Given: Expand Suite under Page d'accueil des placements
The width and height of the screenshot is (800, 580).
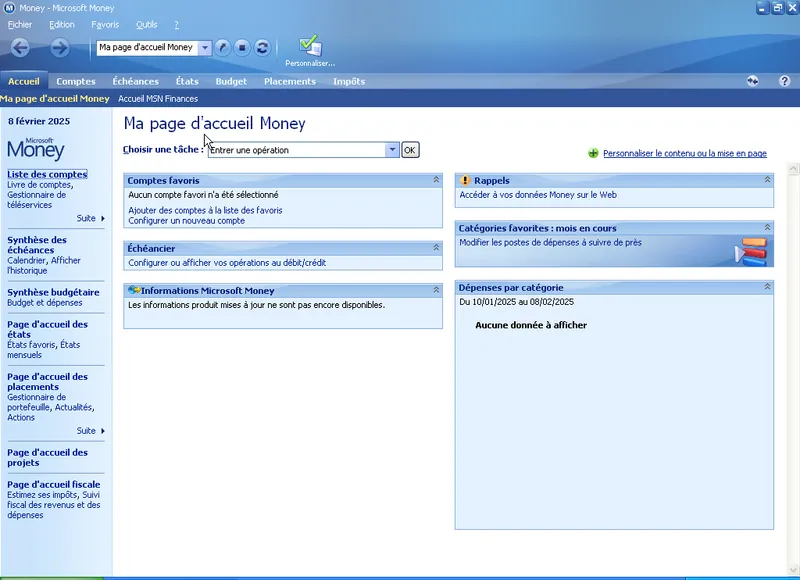Looking at the screenshot, I should pyautogui.click(x=91, y=431).
